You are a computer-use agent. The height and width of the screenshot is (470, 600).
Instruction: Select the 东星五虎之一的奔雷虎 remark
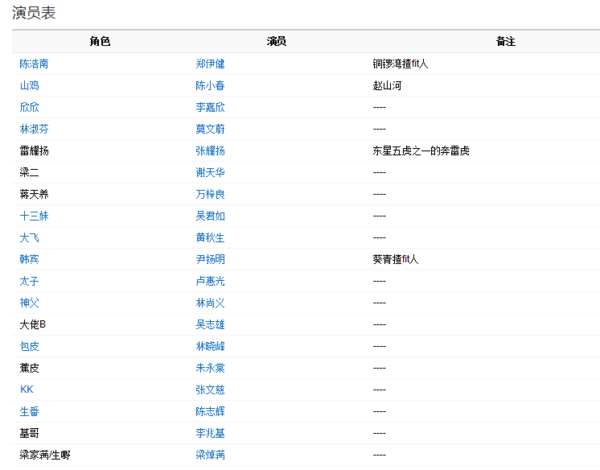point(421,151)
